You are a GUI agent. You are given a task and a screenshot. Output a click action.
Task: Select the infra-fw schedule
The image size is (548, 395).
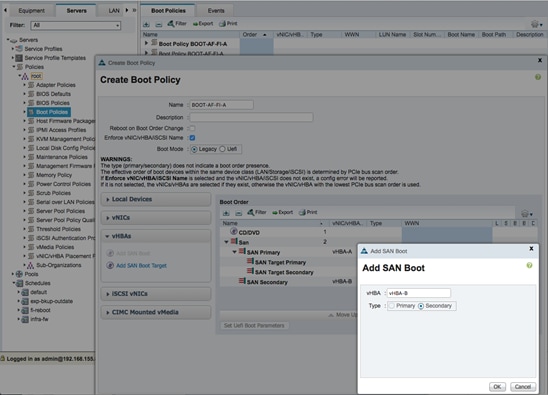[39, 319]
